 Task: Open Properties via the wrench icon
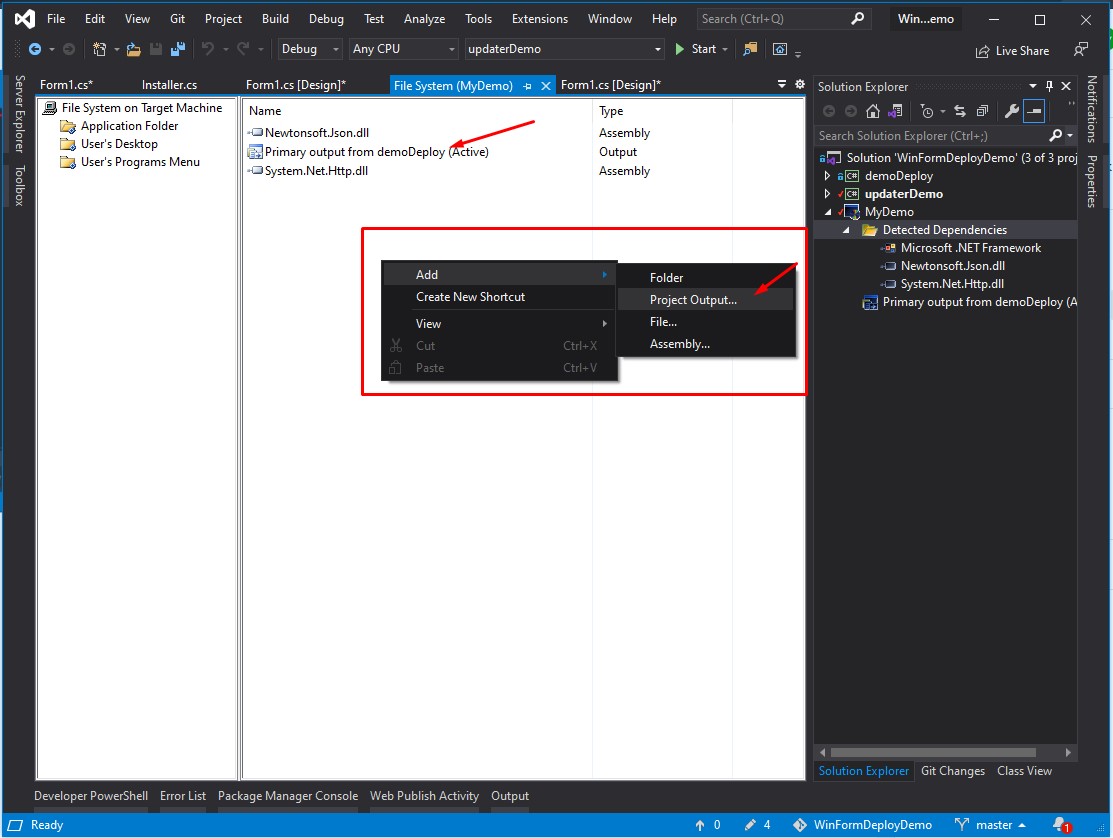[1011, 111]
